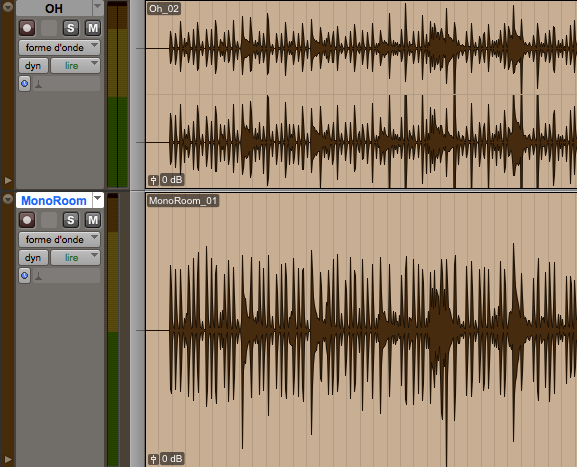Open OH track view selector forme d'onde
This screenshot has height=467, width=577.
tap(59, 47)
